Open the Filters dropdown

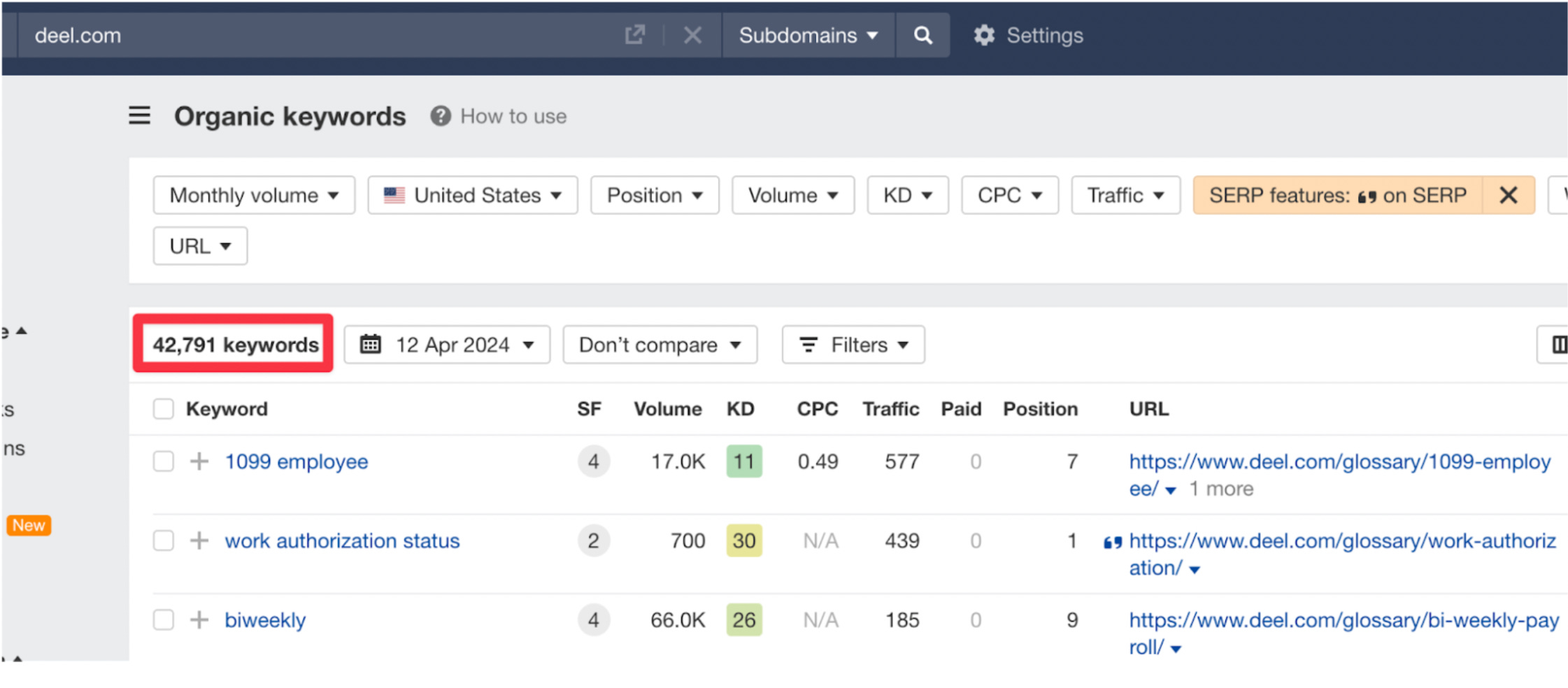pos(853,345)
